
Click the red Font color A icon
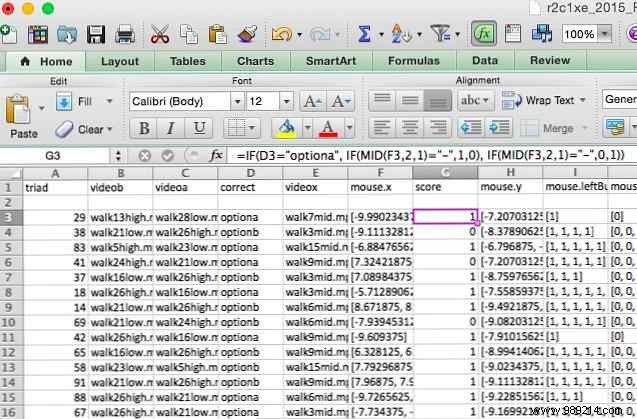click(x=328, y=128)
